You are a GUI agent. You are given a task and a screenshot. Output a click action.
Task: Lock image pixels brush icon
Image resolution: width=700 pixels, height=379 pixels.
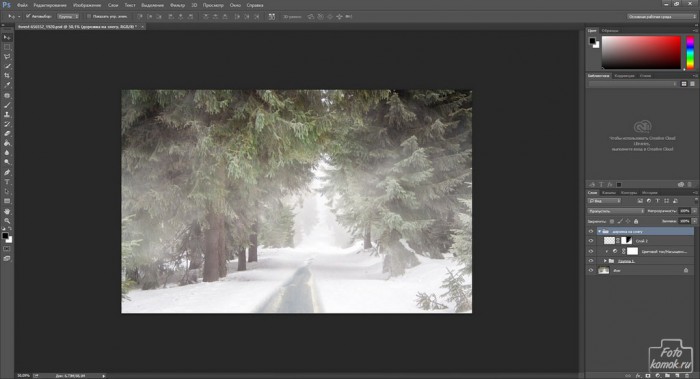click(620, 221)
